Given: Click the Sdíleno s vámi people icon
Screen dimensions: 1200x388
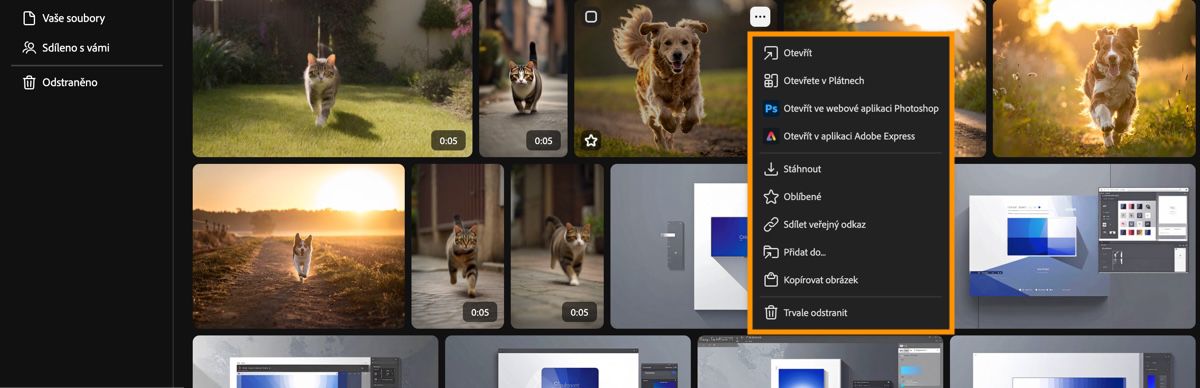Looking at the screenshot, I should [x=29, y=47].
